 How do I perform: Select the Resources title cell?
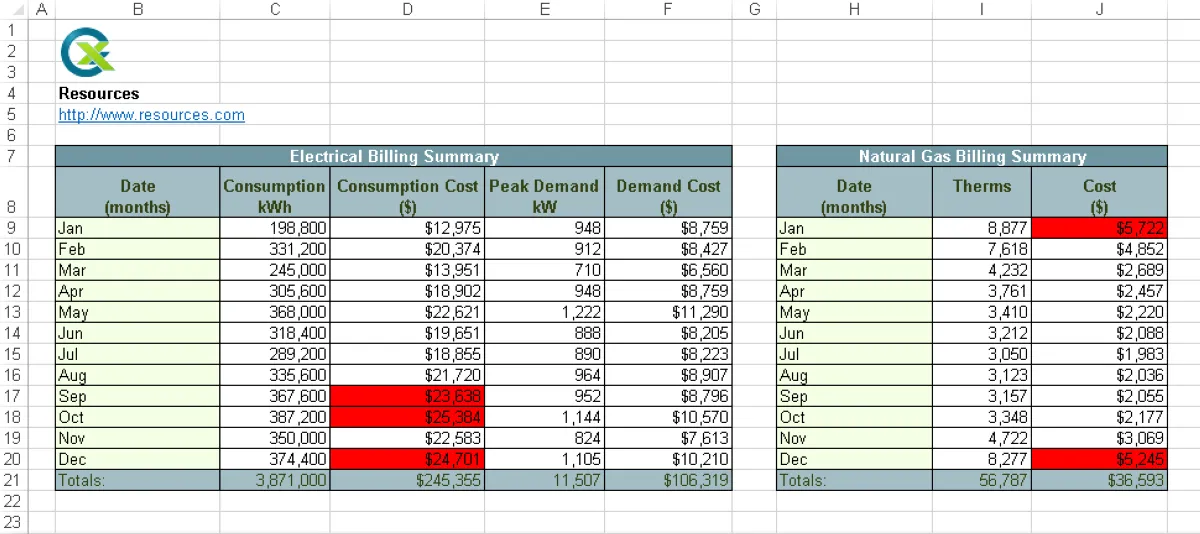(x=99, y=94)
